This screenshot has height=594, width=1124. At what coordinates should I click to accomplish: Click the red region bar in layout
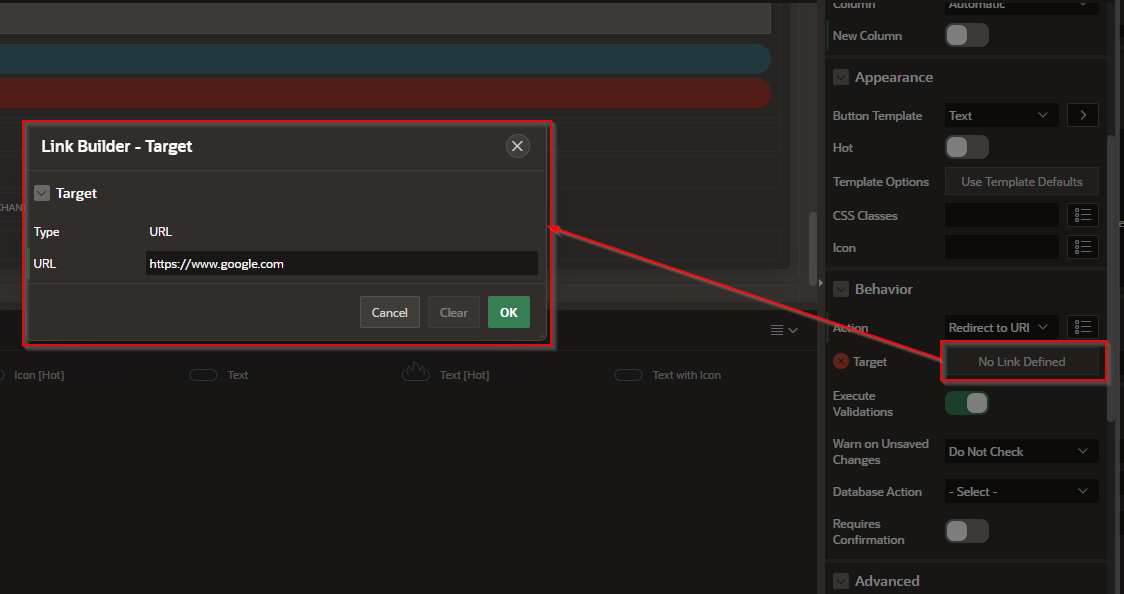385,93
